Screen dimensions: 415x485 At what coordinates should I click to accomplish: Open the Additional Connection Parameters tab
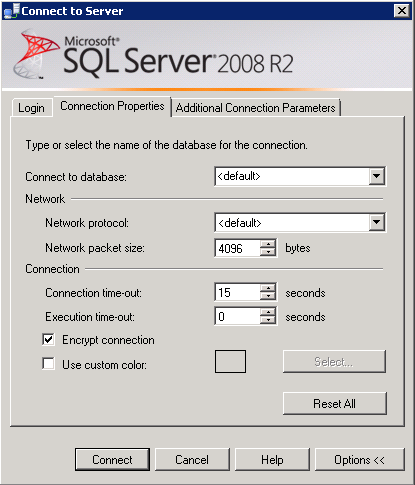click(256, 108)
